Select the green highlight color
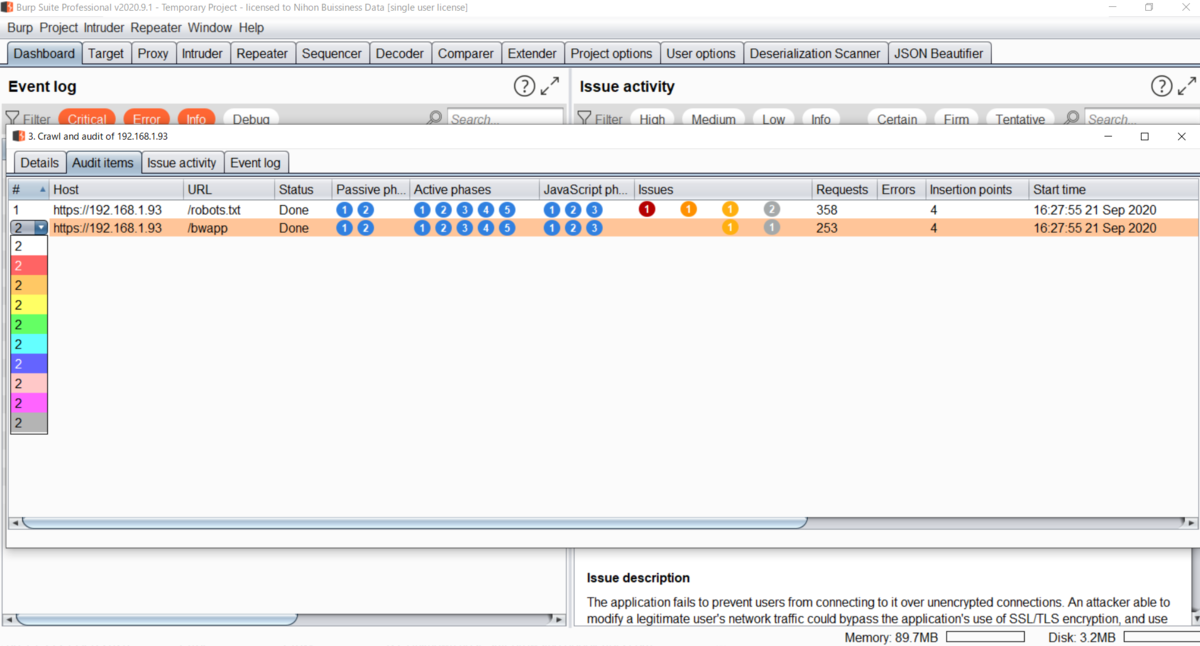The image size is (1200, 646). 29,324
